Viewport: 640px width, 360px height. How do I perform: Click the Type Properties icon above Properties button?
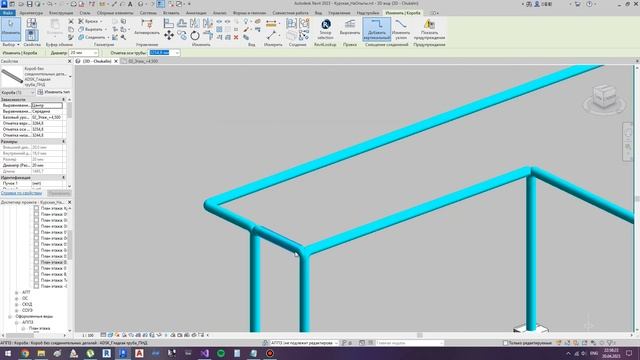(31, 23)
